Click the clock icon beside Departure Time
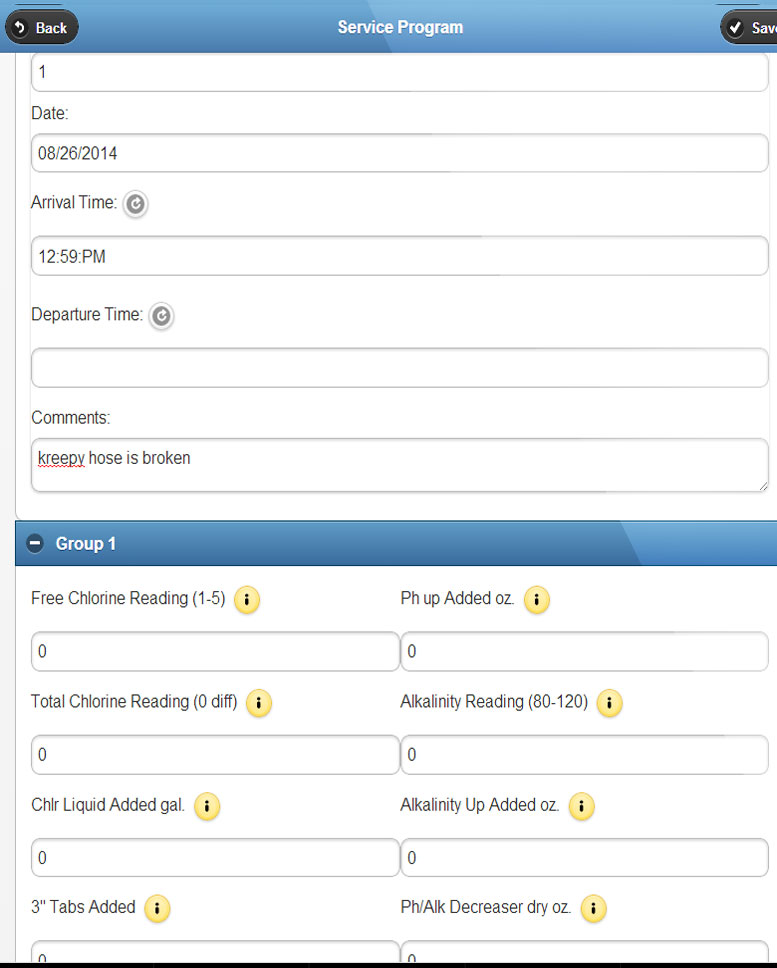 point(161,316)
